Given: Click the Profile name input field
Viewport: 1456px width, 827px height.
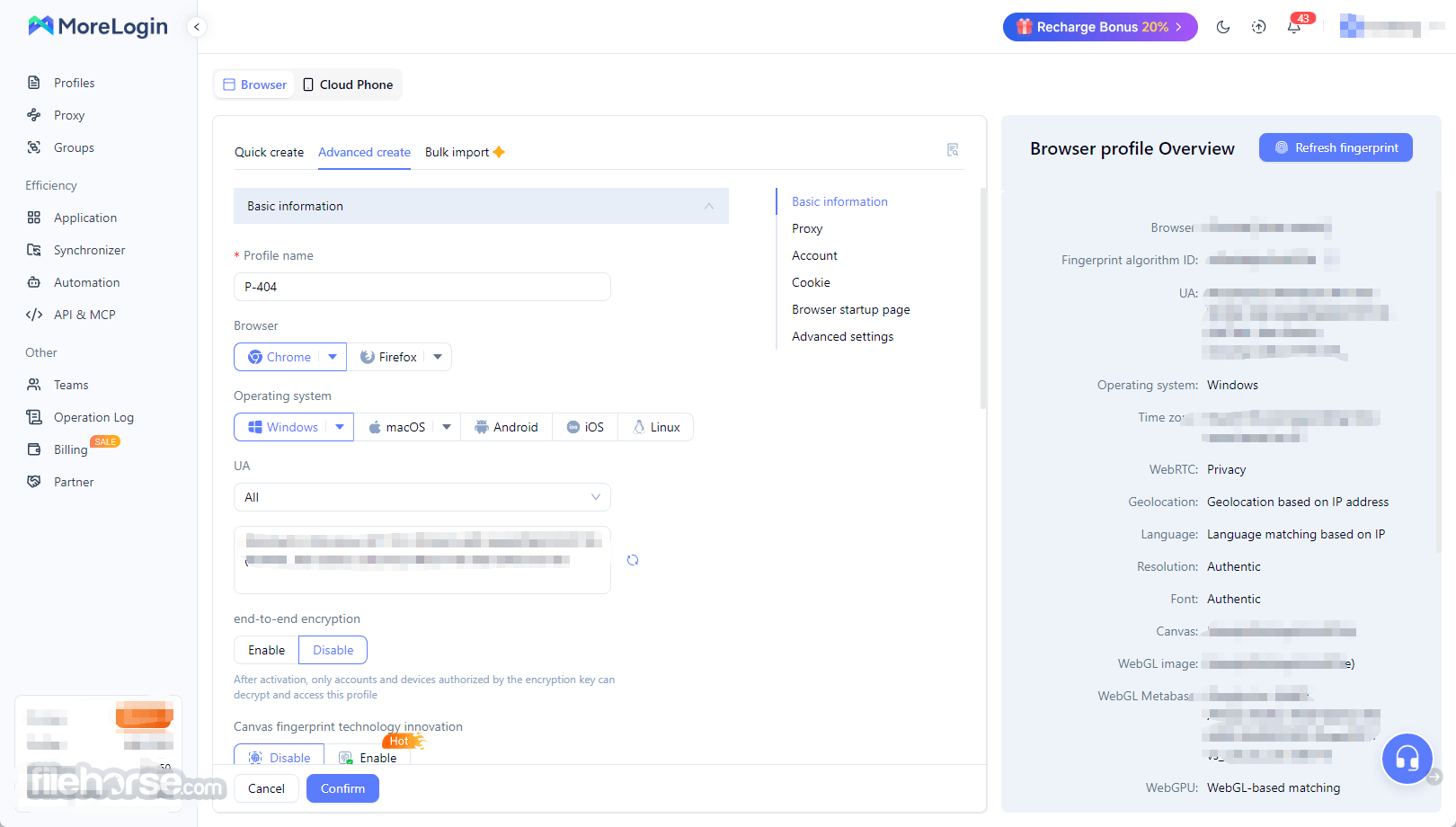Looking at the screenshot, I should click(x=422, y=287).
